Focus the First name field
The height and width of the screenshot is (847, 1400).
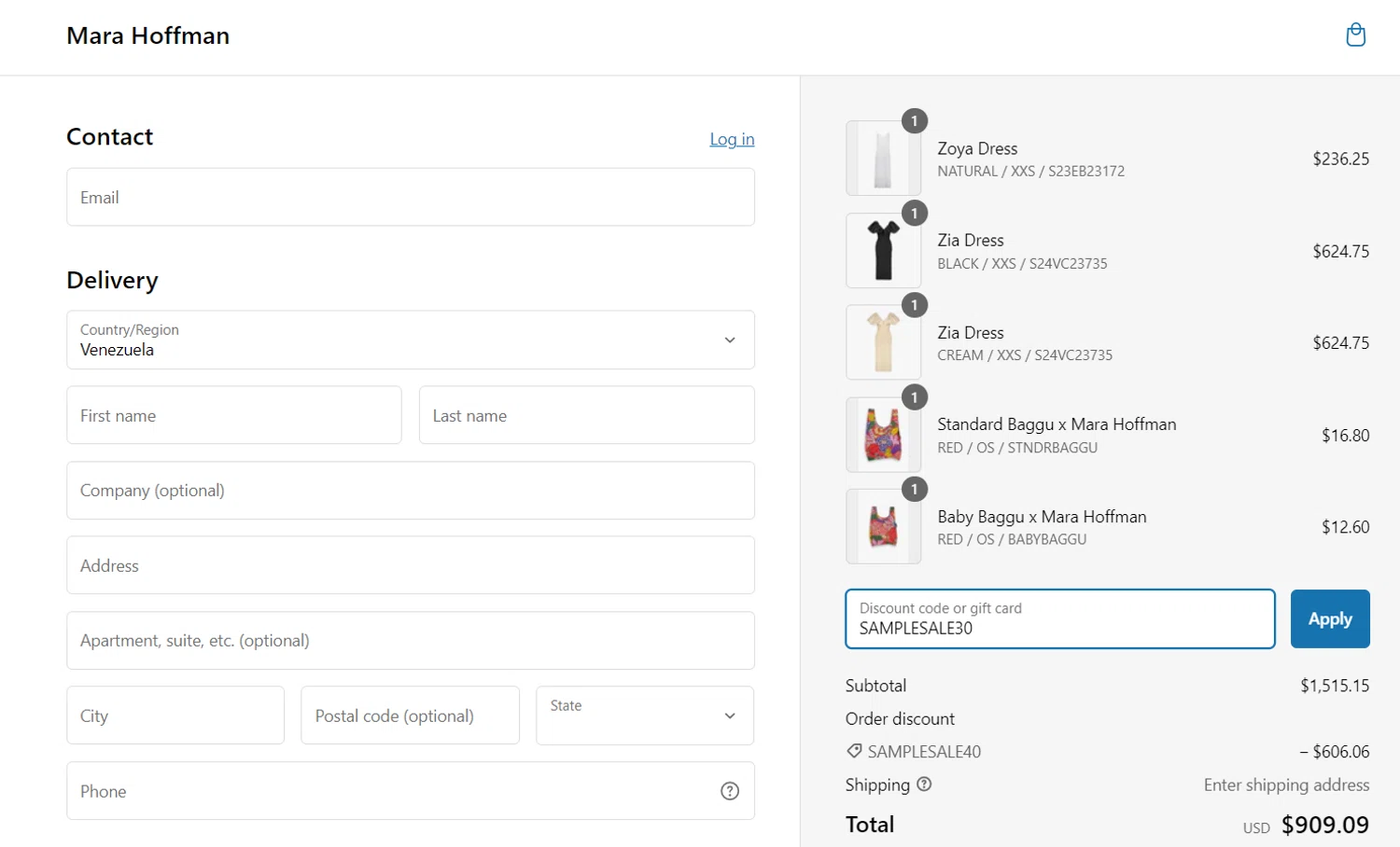pos(234,415)
